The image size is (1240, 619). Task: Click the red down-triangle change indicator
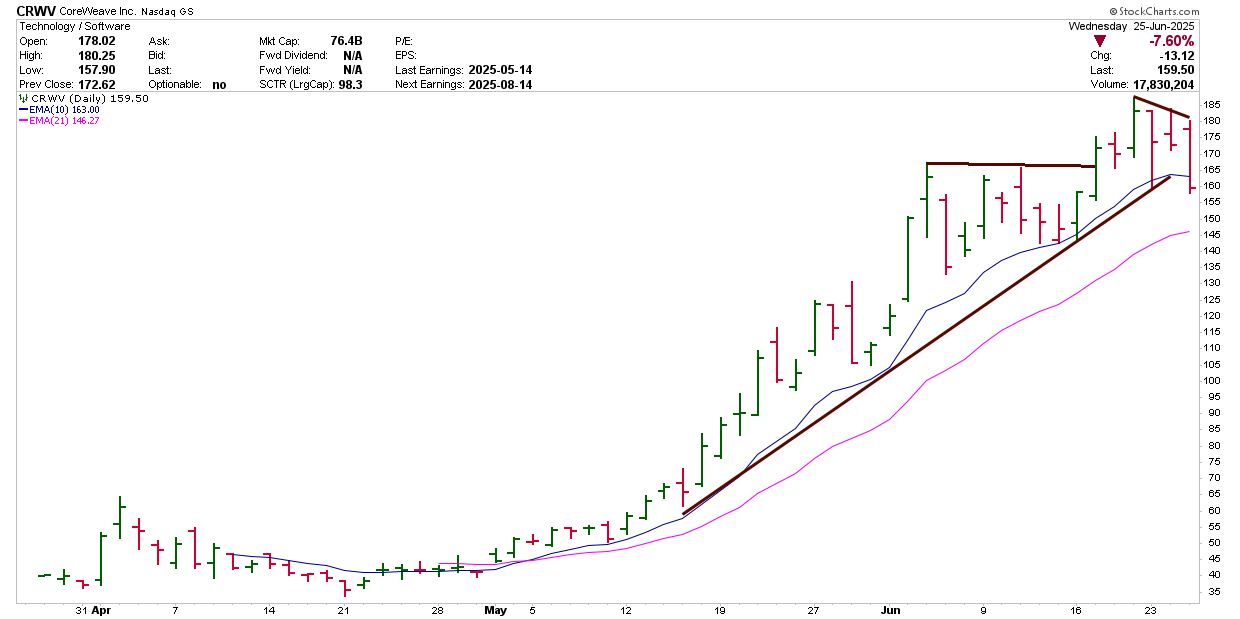coord(1099,41)
